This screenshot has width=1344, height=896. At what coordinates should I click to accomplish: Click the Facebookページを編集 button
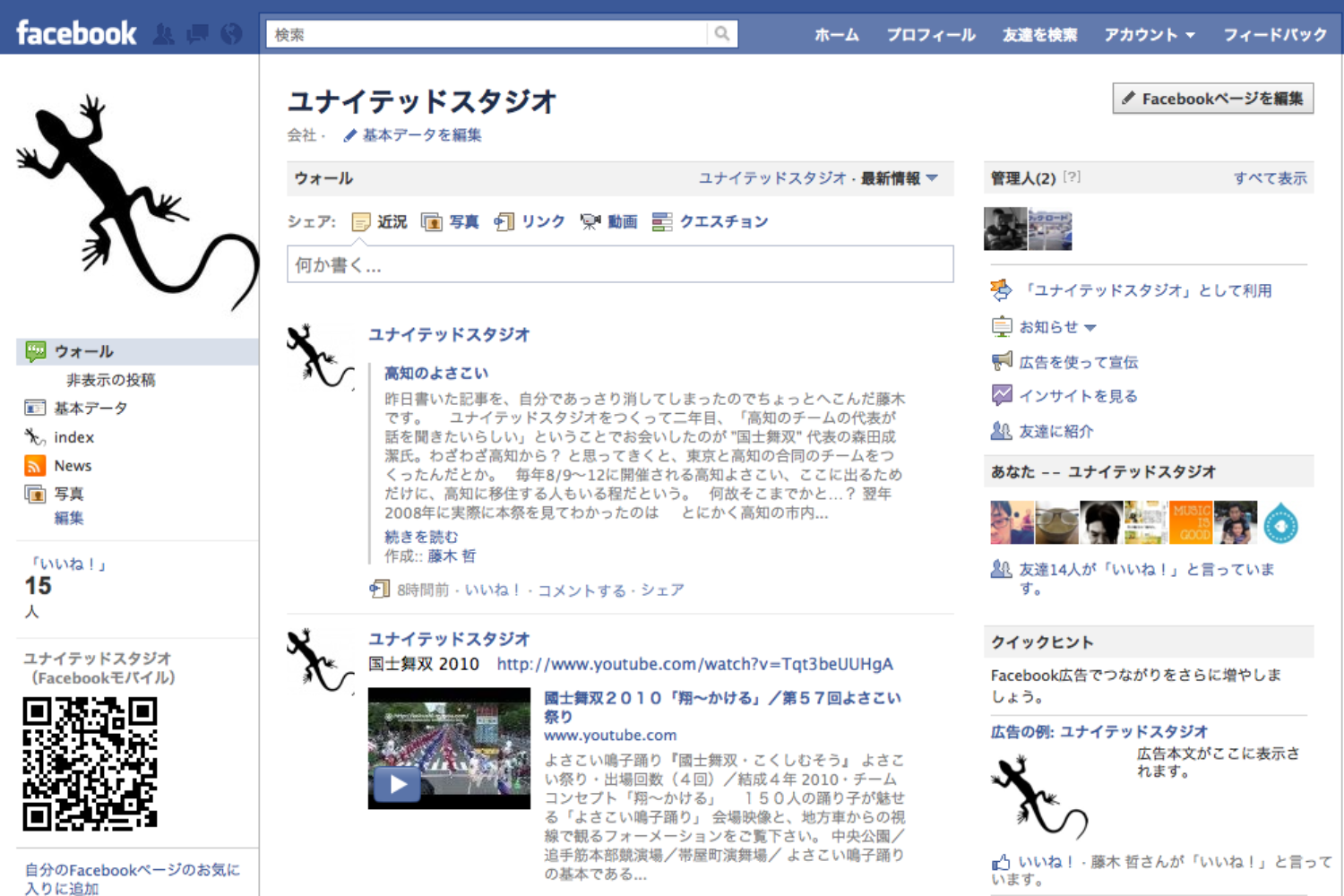(1213, 99)
